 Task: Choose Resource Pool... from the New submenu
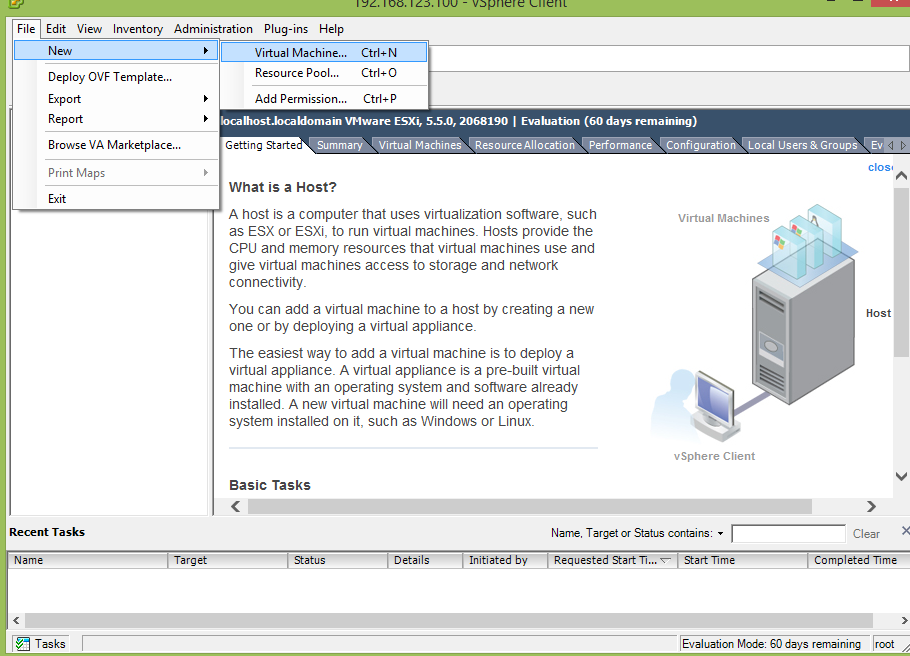click(324, 73)
